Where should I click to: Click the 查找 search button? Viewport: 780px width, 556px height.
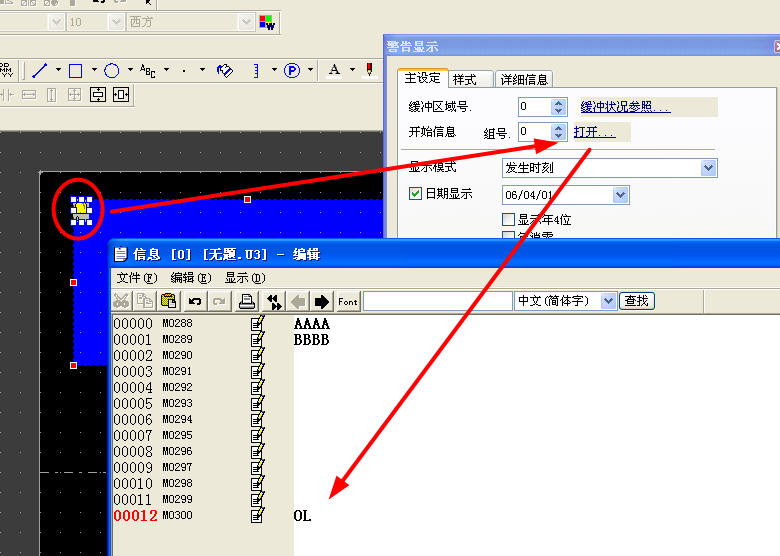(637, 301)
